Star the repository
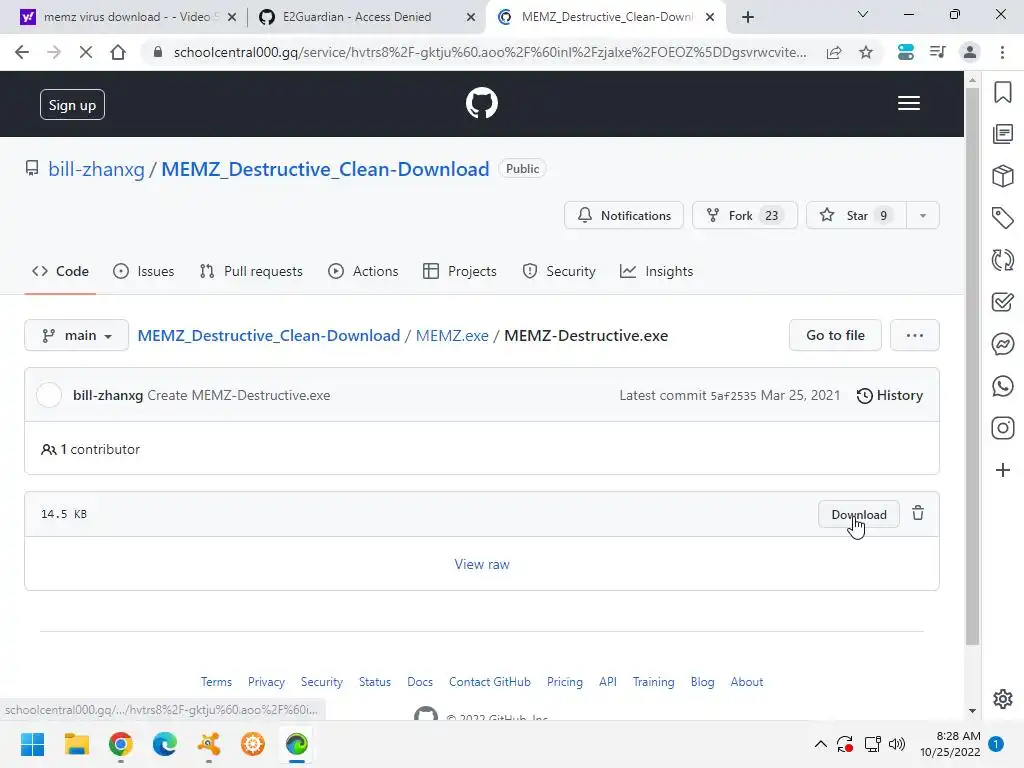 pos(856,216)
